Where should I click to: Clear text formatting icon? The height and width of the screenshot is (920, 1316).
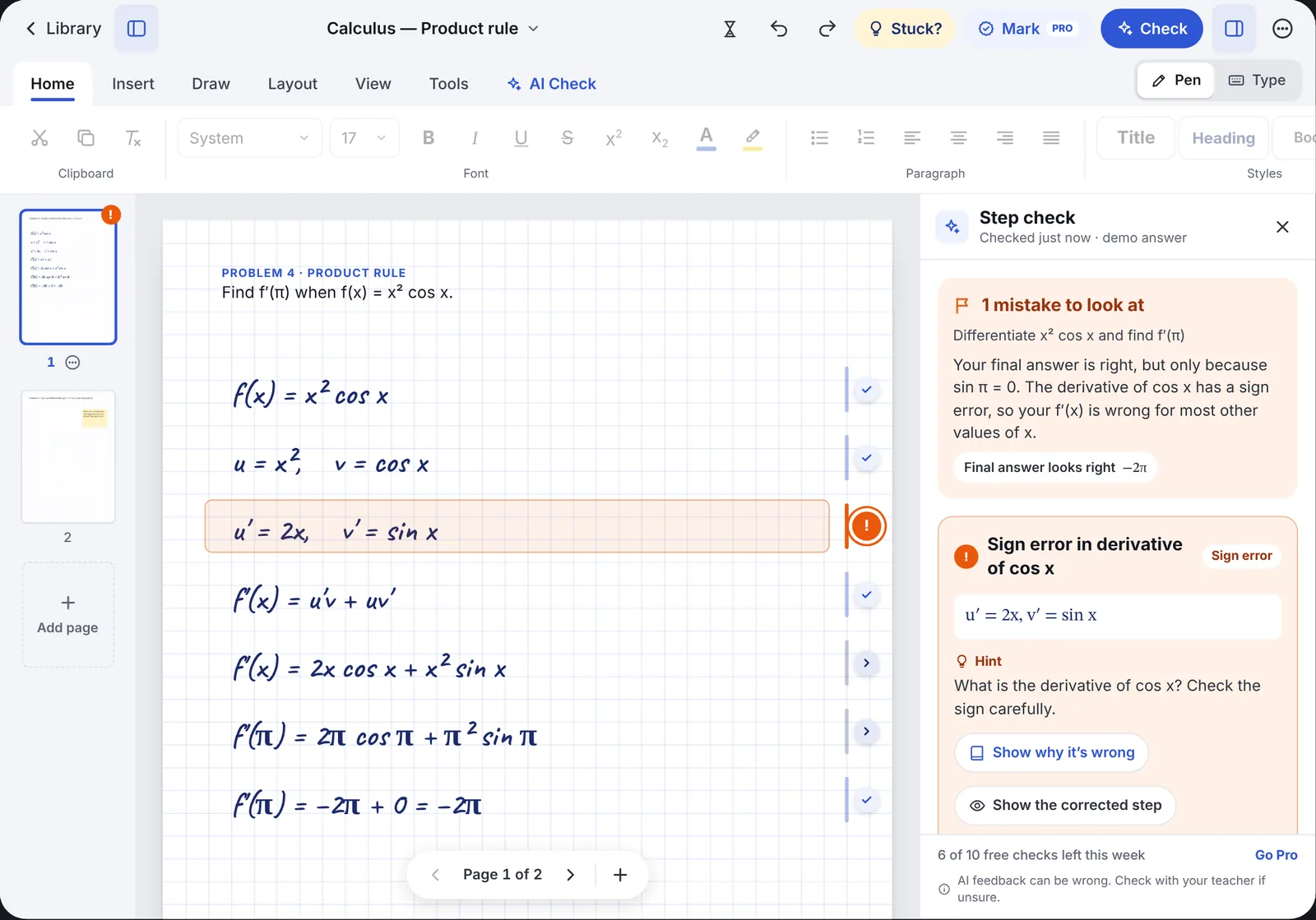(x=132, y=138)
